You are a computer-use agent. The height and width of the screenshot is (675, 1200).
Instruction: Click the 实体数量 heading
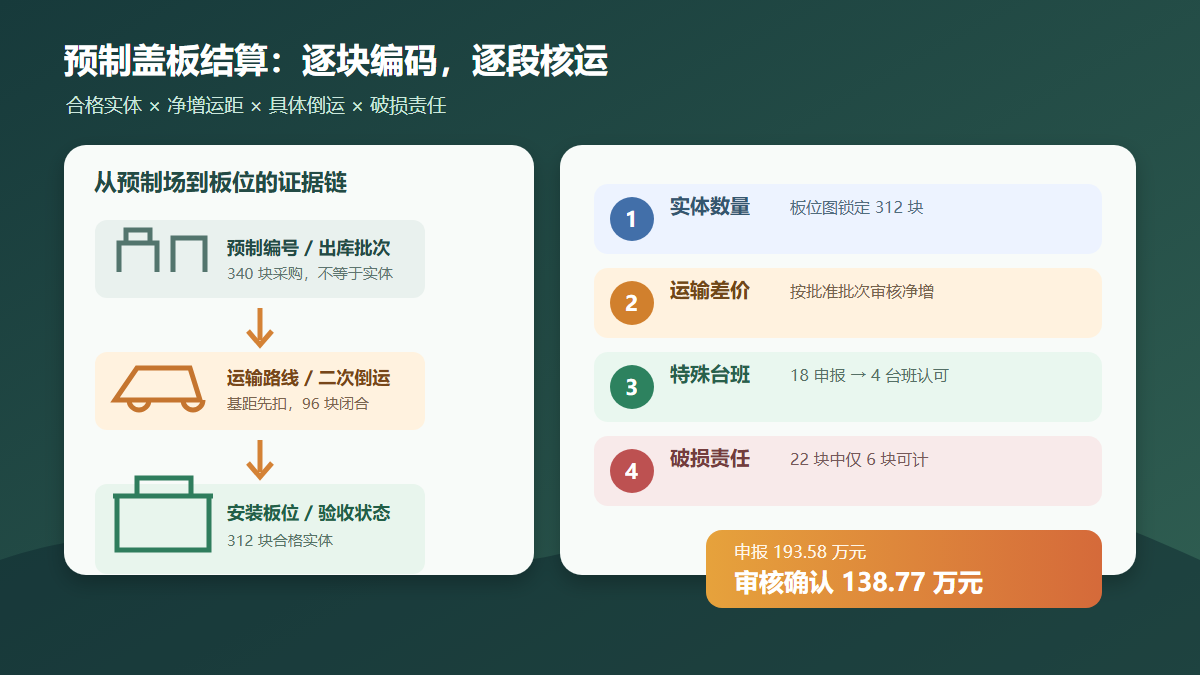[x=710, y=207]
